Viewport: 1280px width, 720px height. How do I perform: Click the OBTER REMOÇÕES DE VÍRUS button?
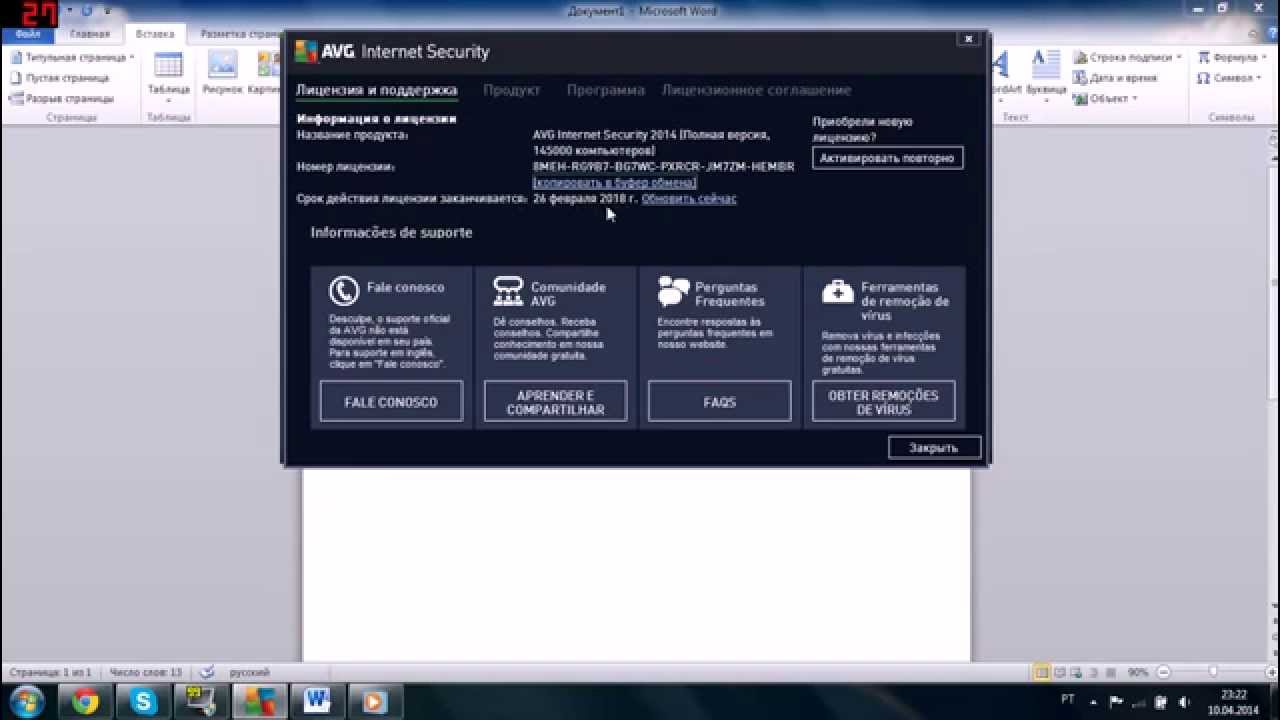click(x=883, y=402)
